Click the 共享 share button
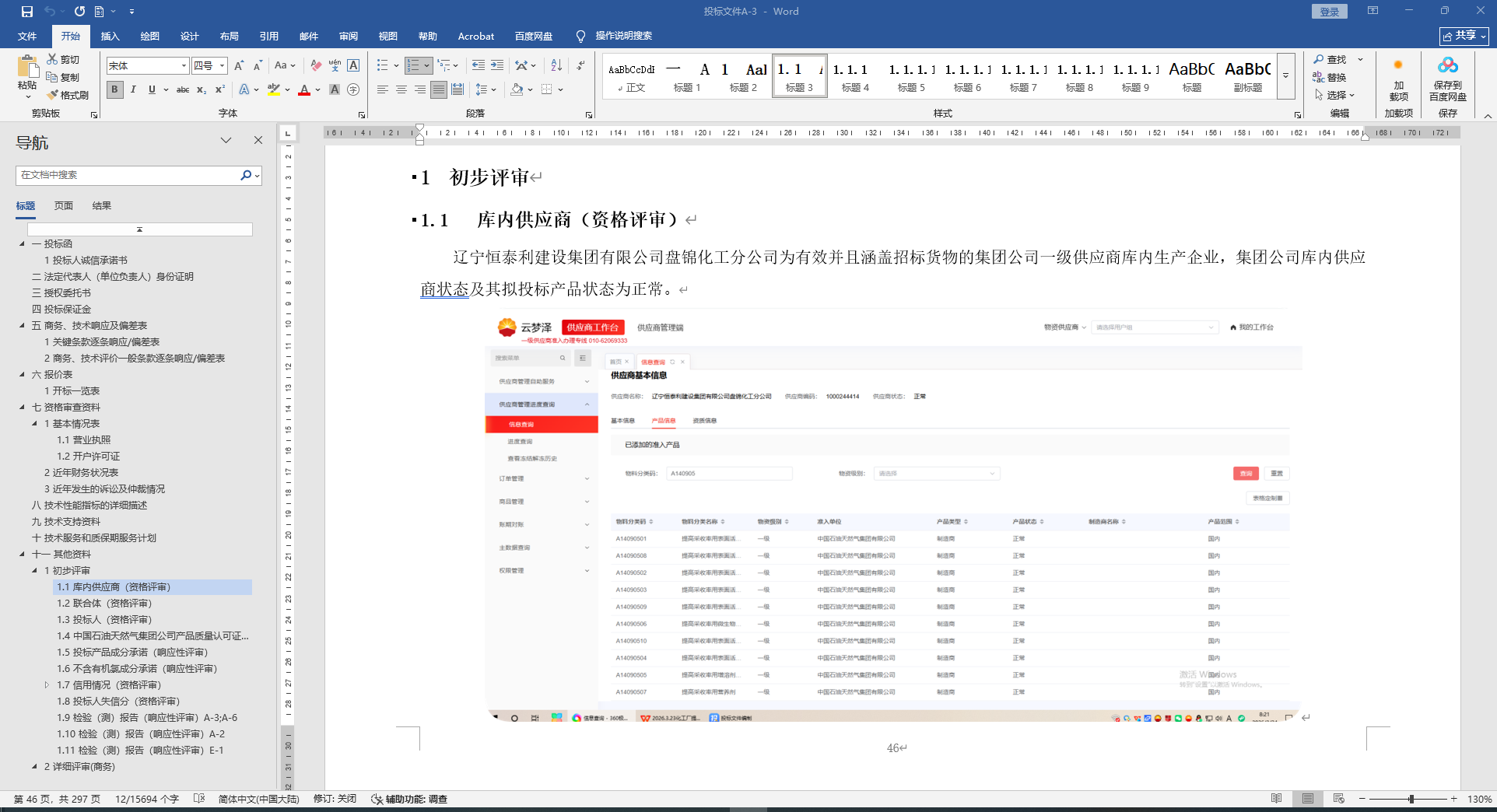1497x812 pixels. tap(1464, 36)
